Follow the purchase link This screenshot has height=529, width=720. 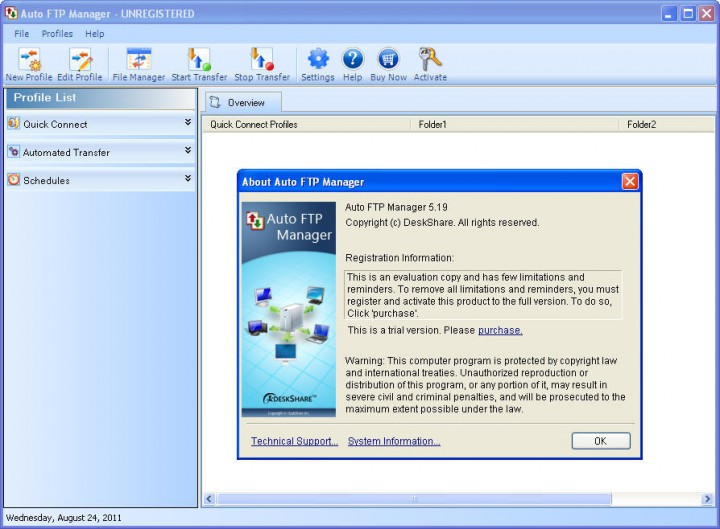tap(500, 330)
